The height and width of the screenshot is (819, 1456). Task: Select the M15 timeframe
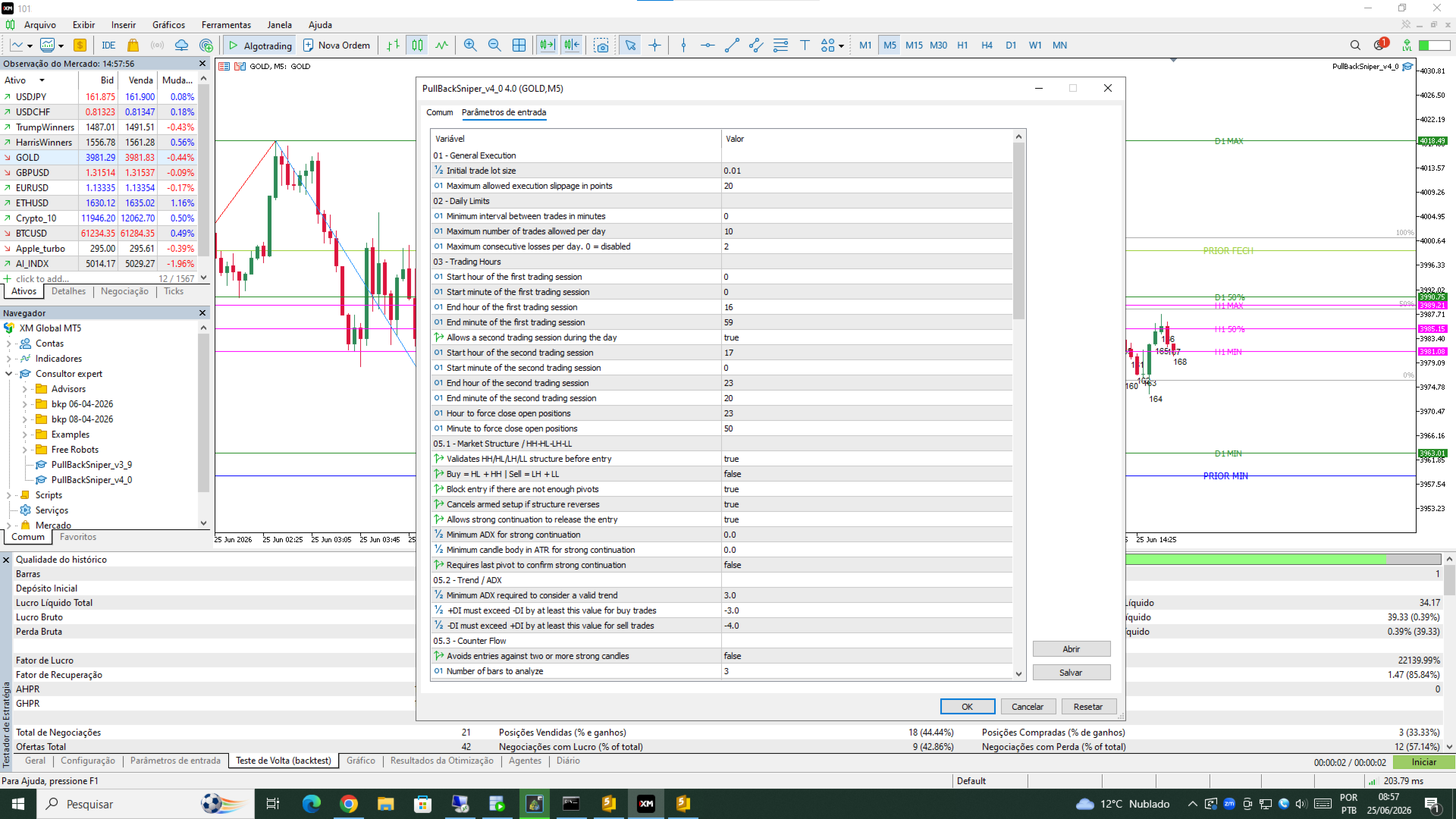pos(914,45)
